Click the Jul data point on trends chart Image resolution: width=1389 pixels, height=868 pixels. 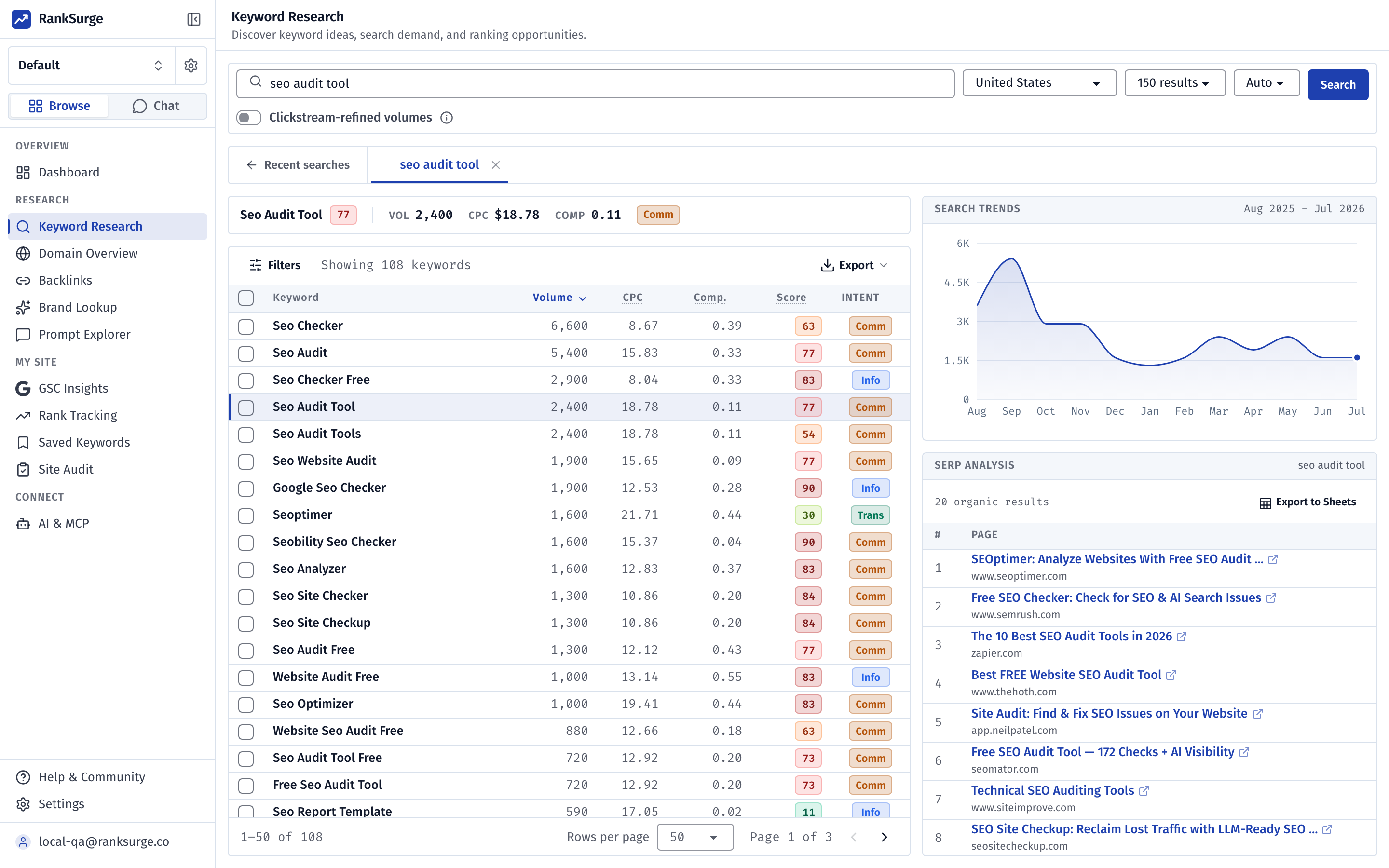tap(1357, 358)
